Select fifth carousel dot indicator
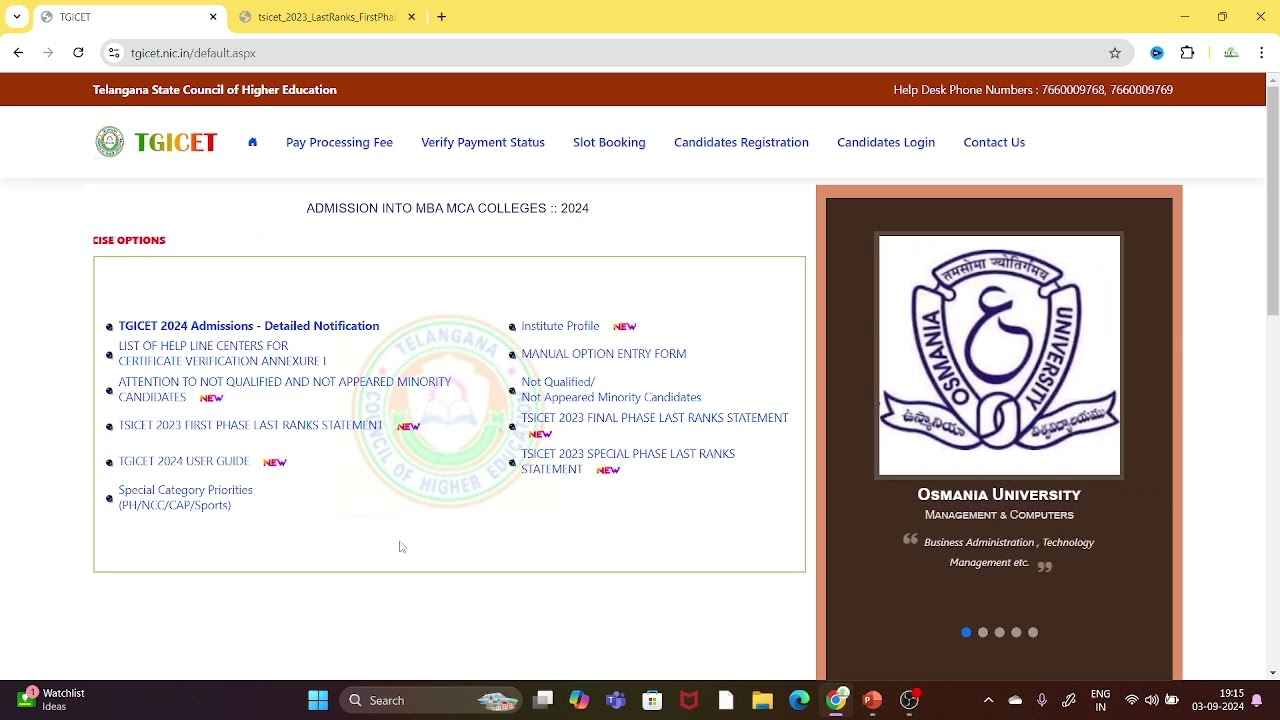The width and height of the screenshot is (1280, 720). [x=1033, y=632]
